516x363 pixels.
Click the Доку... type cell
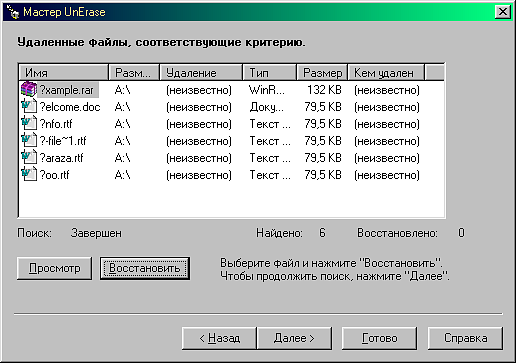coord(266,107)
